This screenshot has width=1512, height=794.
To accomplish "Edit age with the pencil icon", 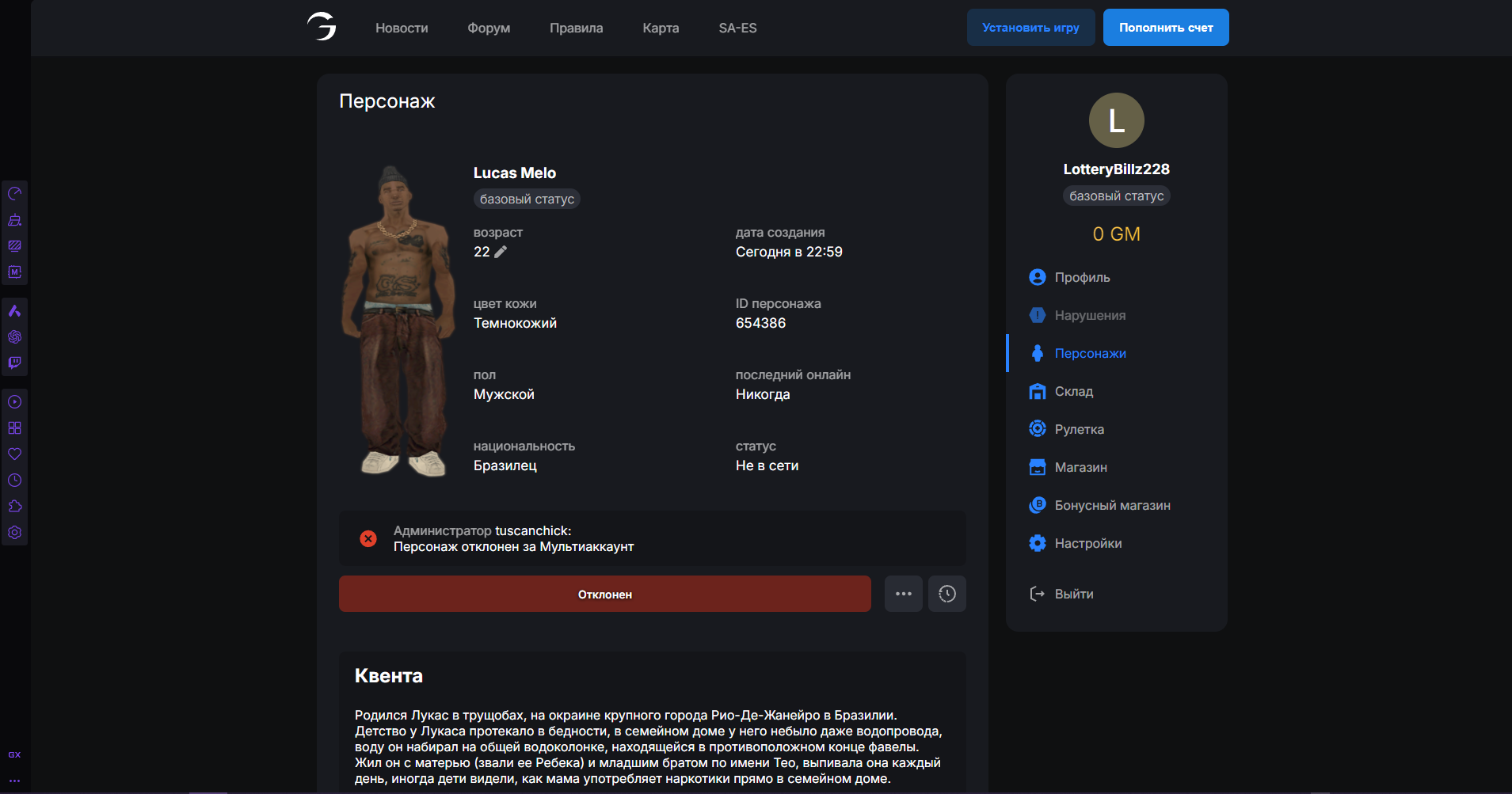I will pos(501,252).
